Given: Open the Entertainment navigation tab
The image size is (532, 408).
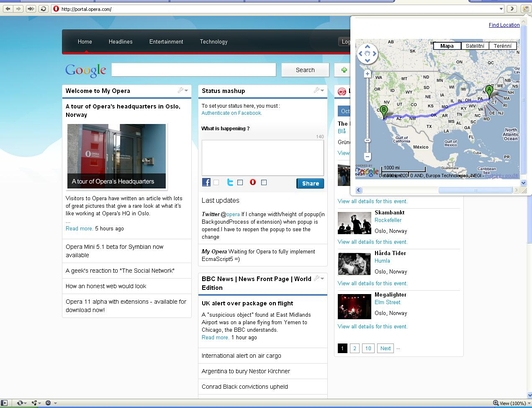Looking at the screenshot, I should 166,42.
